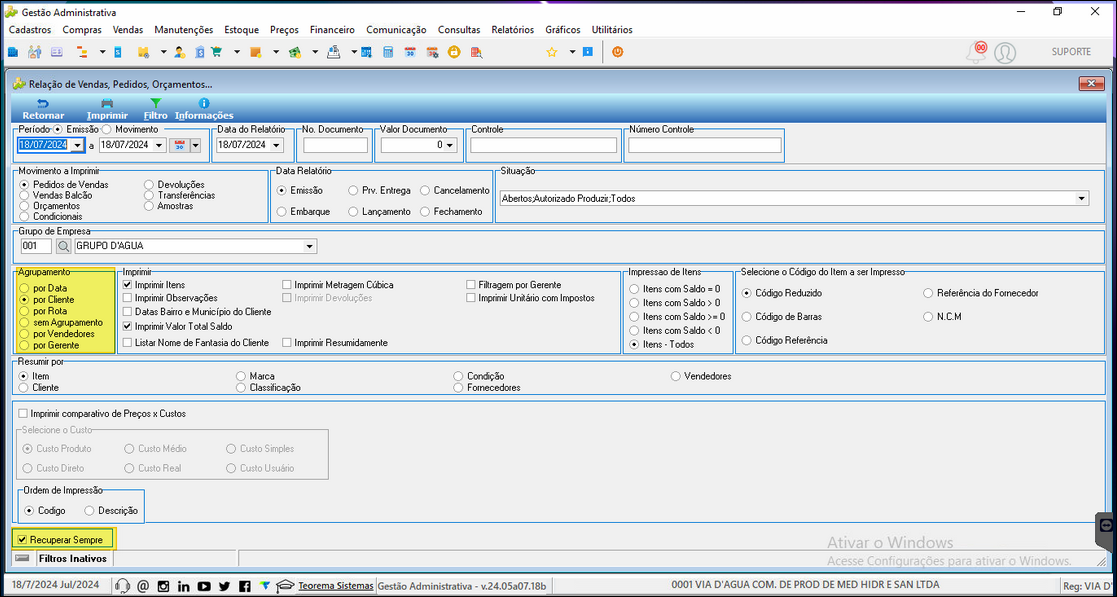This screenshot has width=1117, height=597.
Task: Open the Estoque menu
Action: point(241,30)
